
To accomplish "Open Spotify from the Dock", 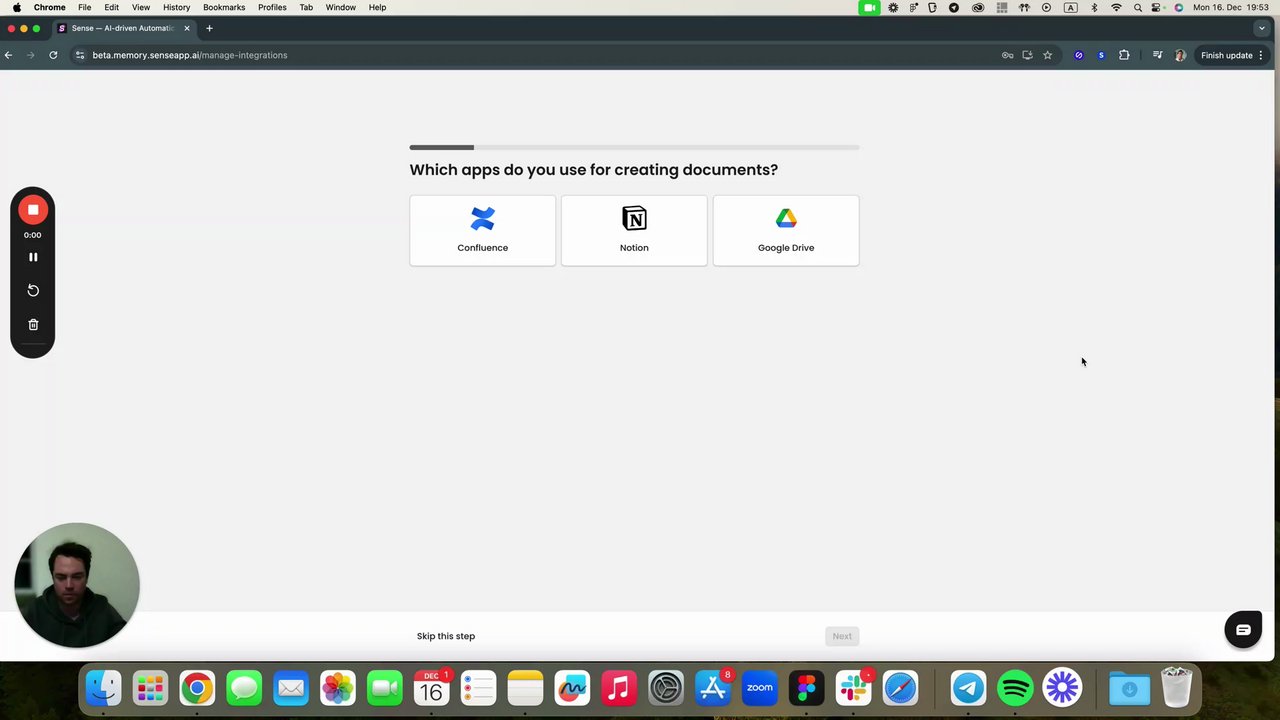I will click(1015, 688).
